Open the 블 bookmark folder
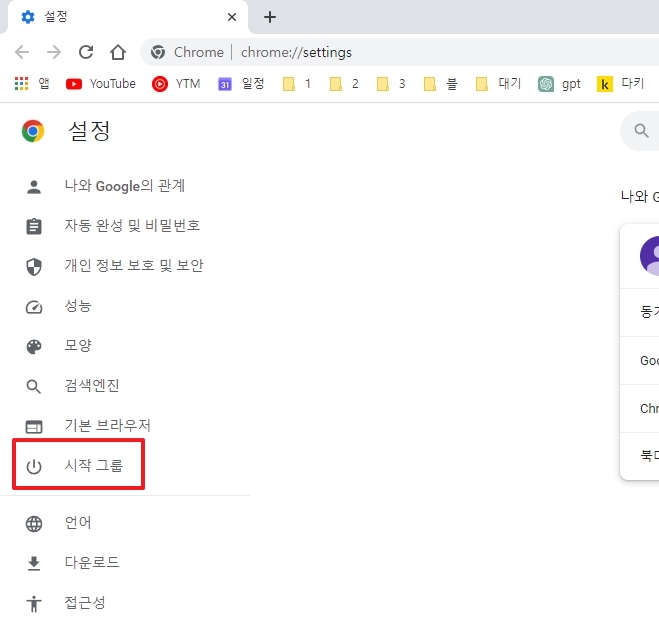This screenshot has height=617, width=659. 440,84
